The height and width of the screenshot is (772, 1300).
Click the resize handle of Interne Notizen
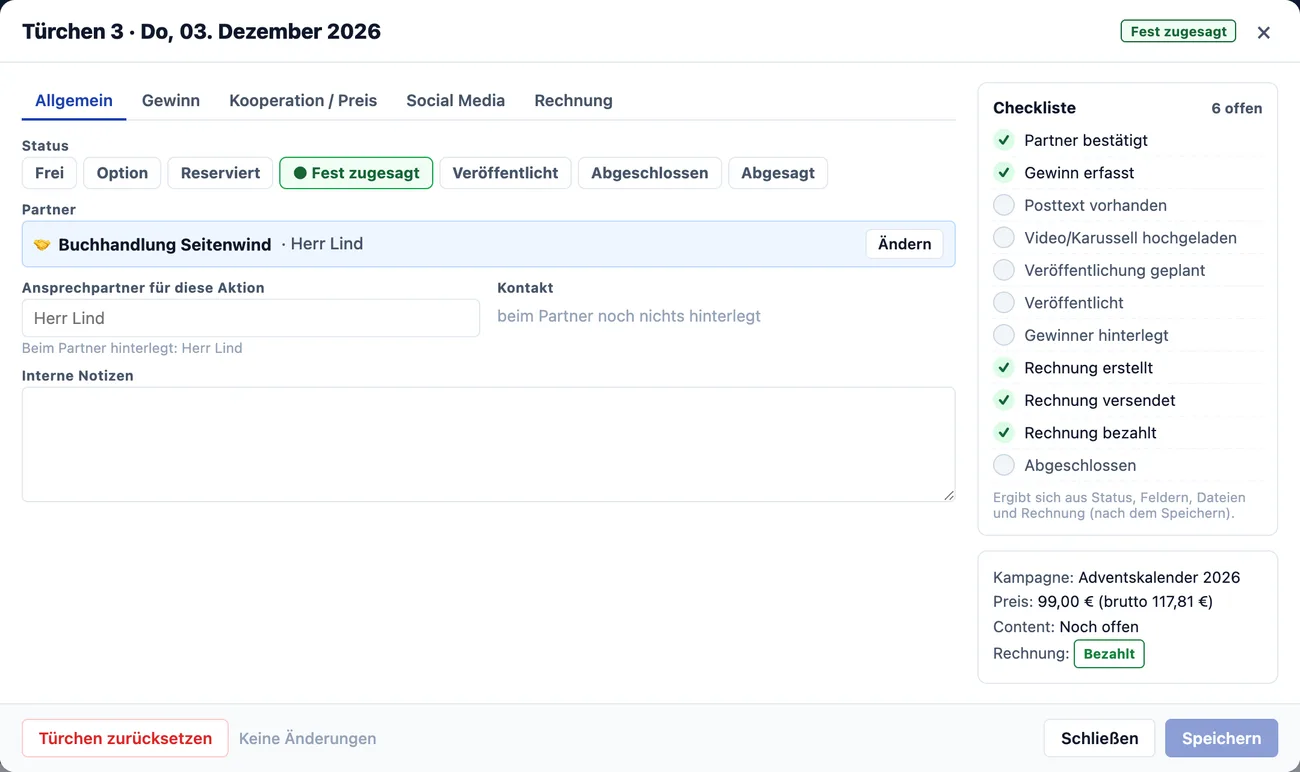coord(948,495)
